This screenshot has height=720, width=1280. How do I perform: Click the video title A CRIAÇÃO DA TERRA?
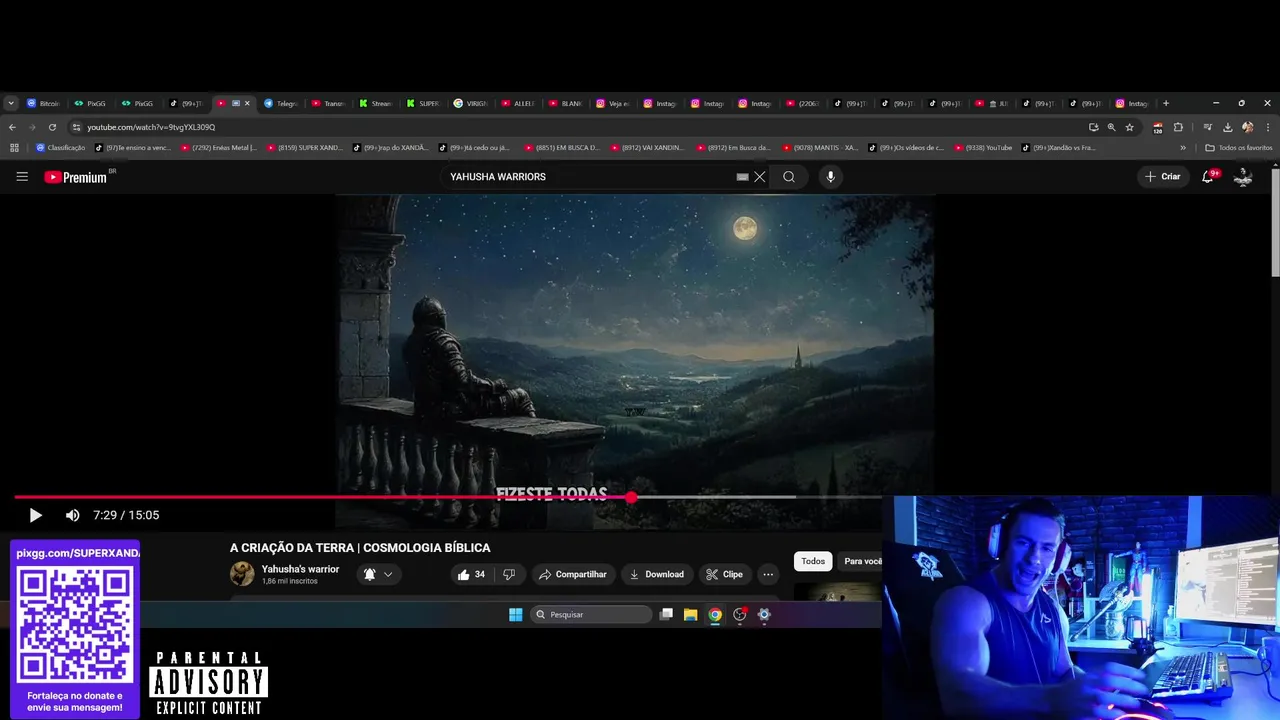pyautogui.click(x=360, y=548)
